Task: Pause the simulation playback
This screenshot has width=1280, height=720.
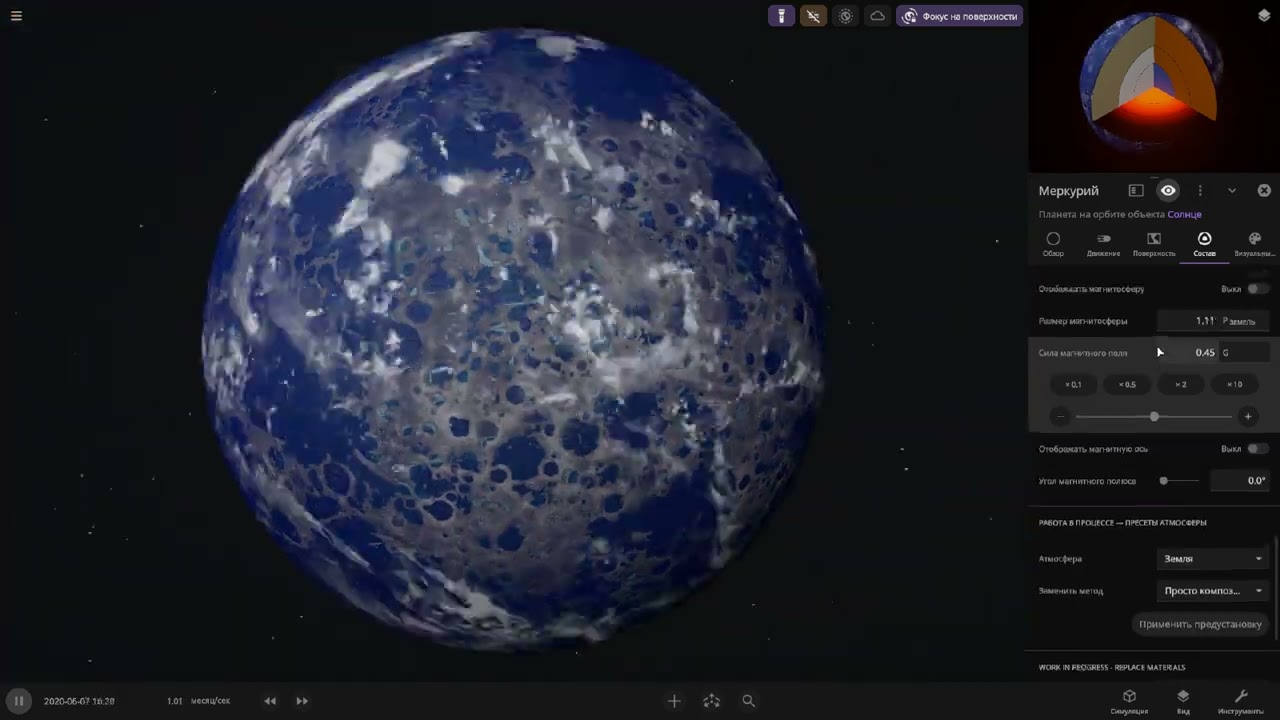Action: (x=18, y=701)
